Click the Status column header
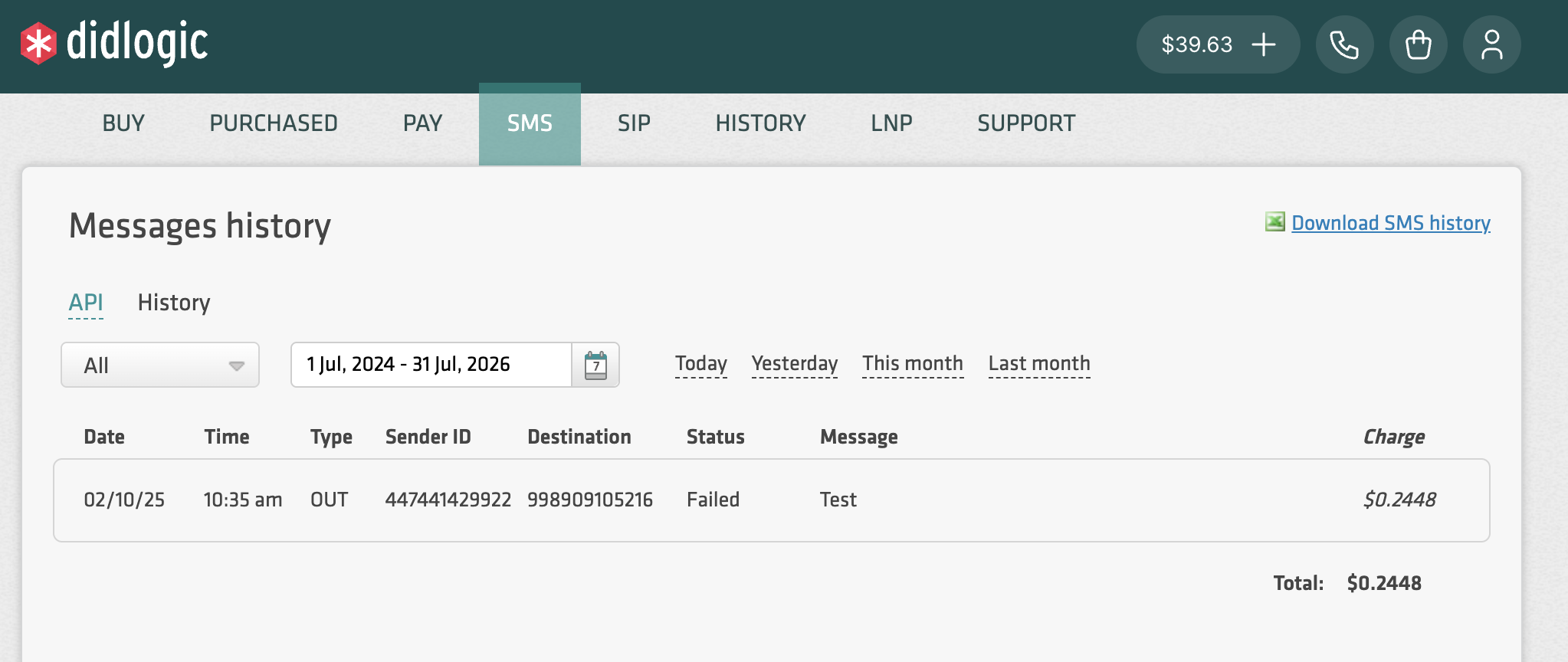This screenshot has width=1568, height=662. coord(716,437)
